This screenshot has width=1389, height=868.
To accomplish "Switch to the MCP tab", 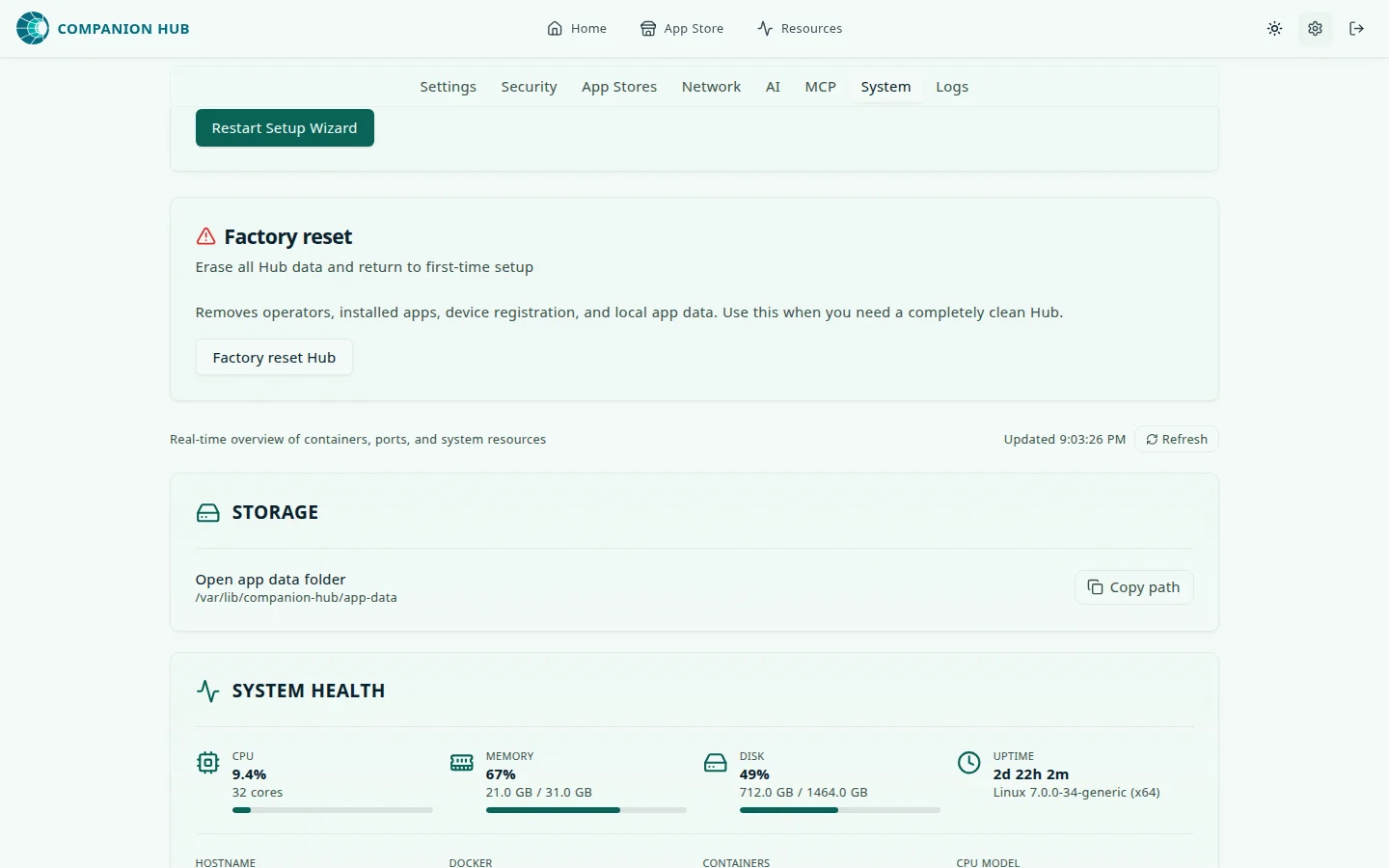I will (x=821, y=87).
